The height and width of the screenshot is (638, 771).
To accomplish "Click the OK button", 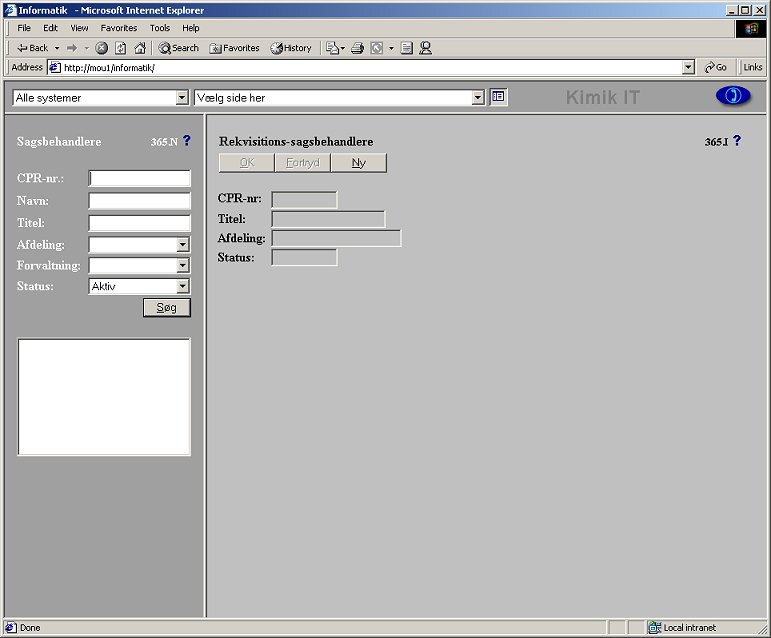I will (x=246, y=163).
